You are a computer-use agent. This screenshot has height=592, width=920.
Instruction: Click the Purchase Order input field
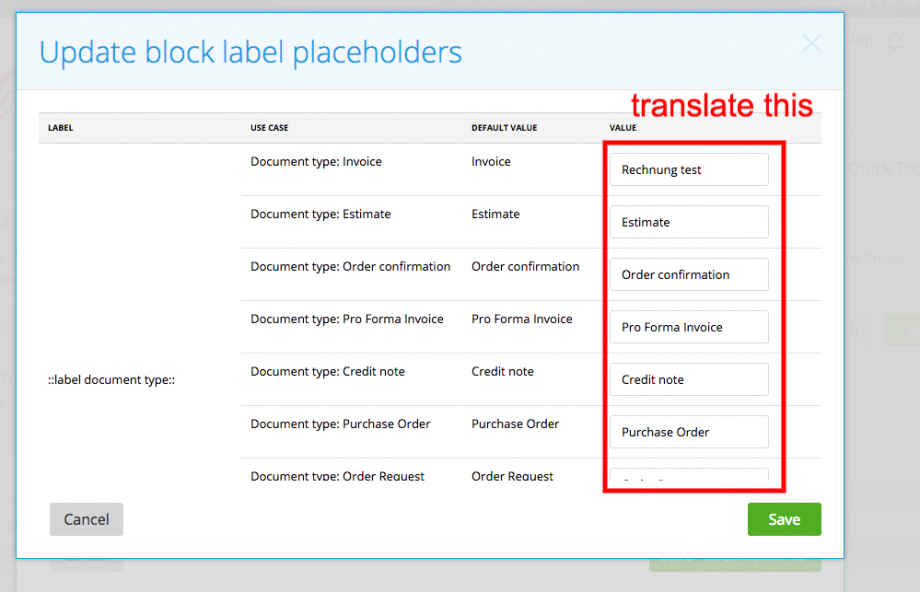point(688,431)
